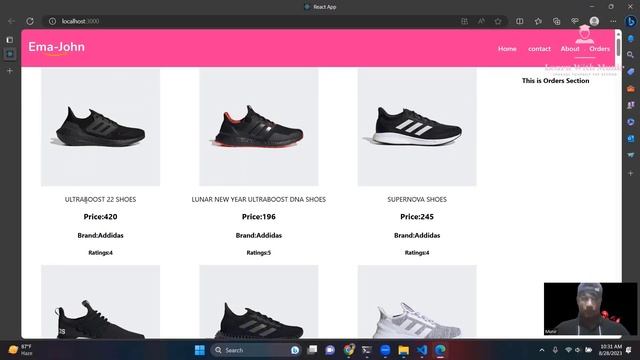
Task: Select the Supernova Shoes image
Action: tap(417, 127)
